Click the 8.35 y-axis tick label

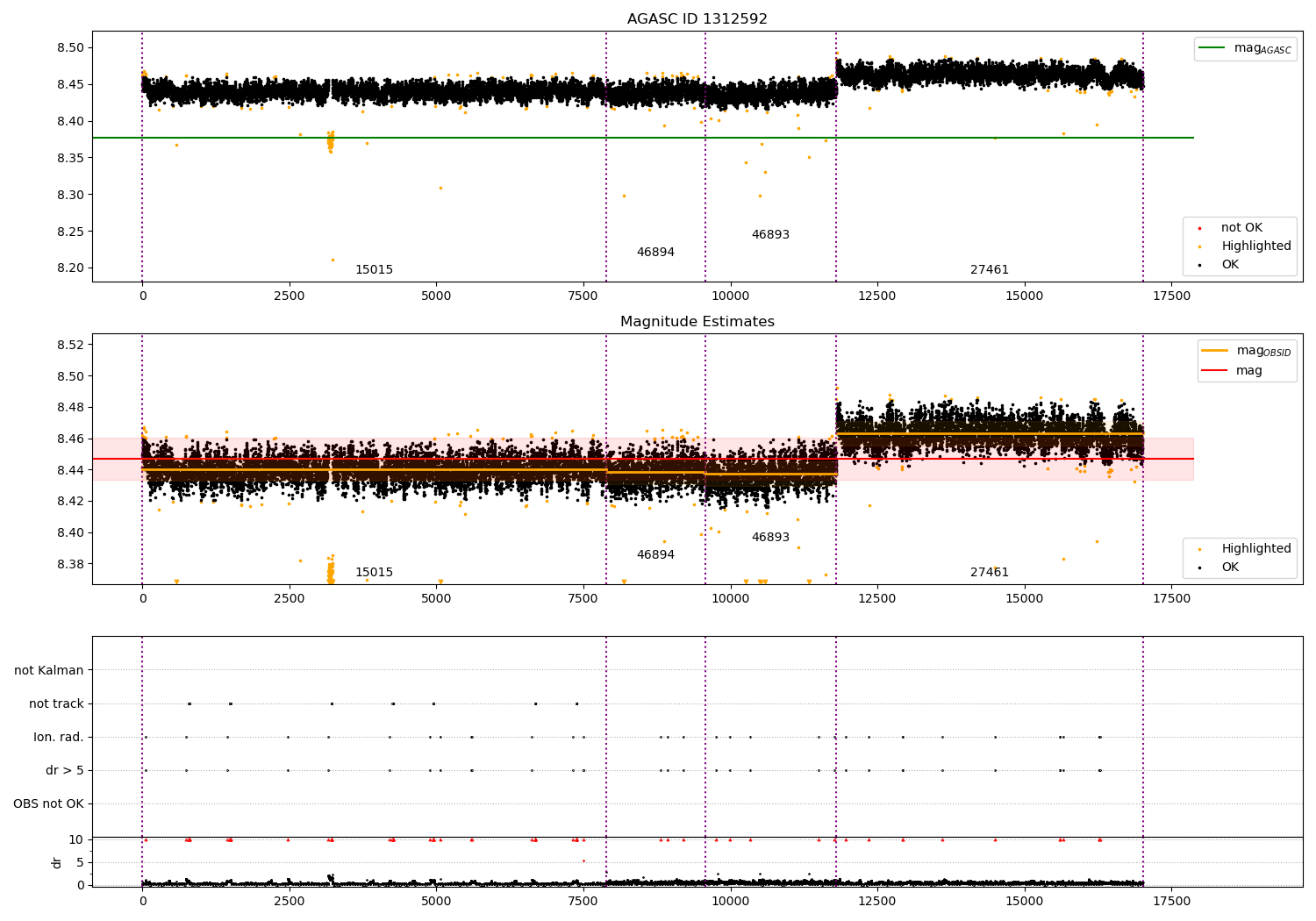tap(70, 159)
